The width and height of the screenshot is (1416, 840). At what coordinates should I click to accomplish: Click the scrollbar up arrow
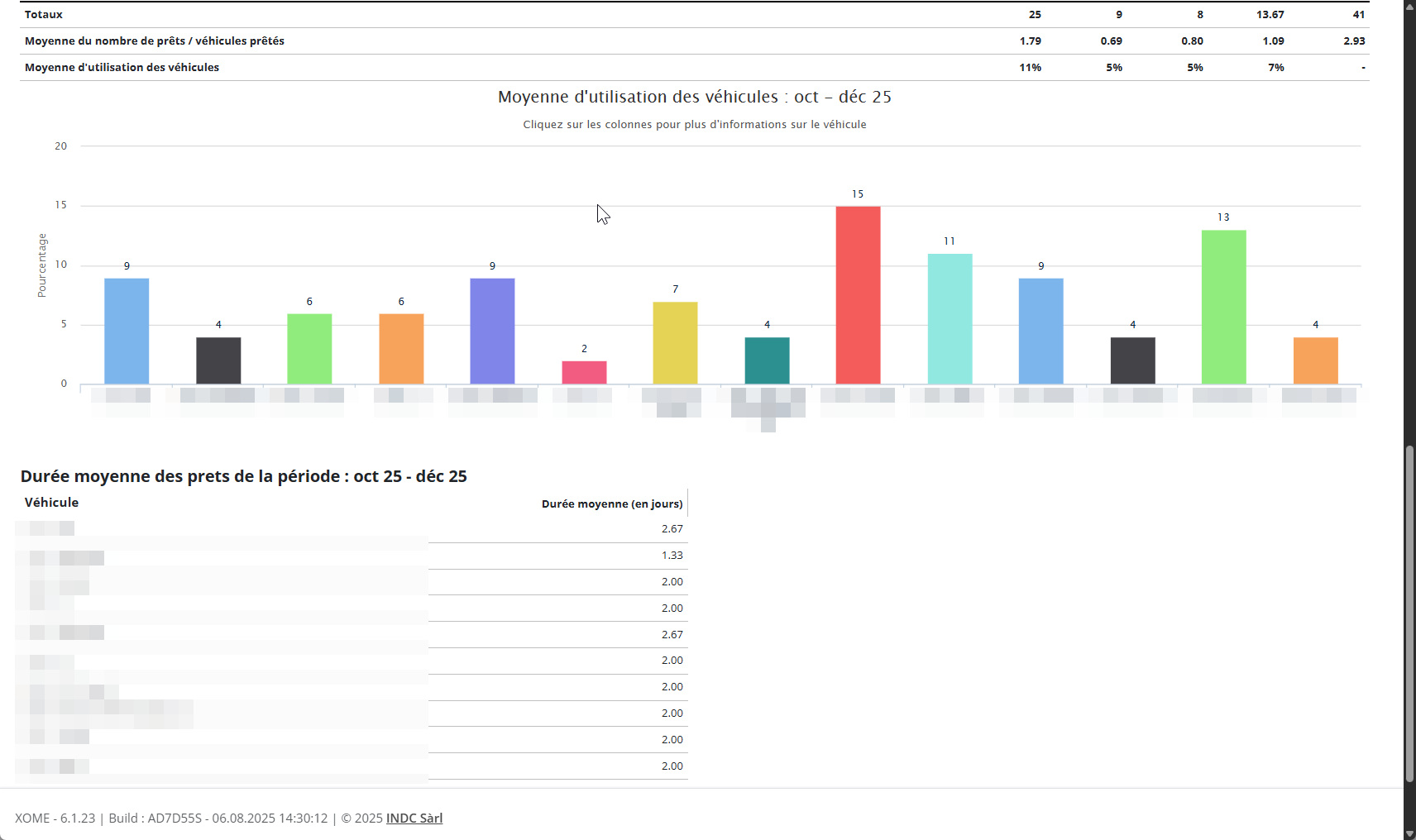1409,6
